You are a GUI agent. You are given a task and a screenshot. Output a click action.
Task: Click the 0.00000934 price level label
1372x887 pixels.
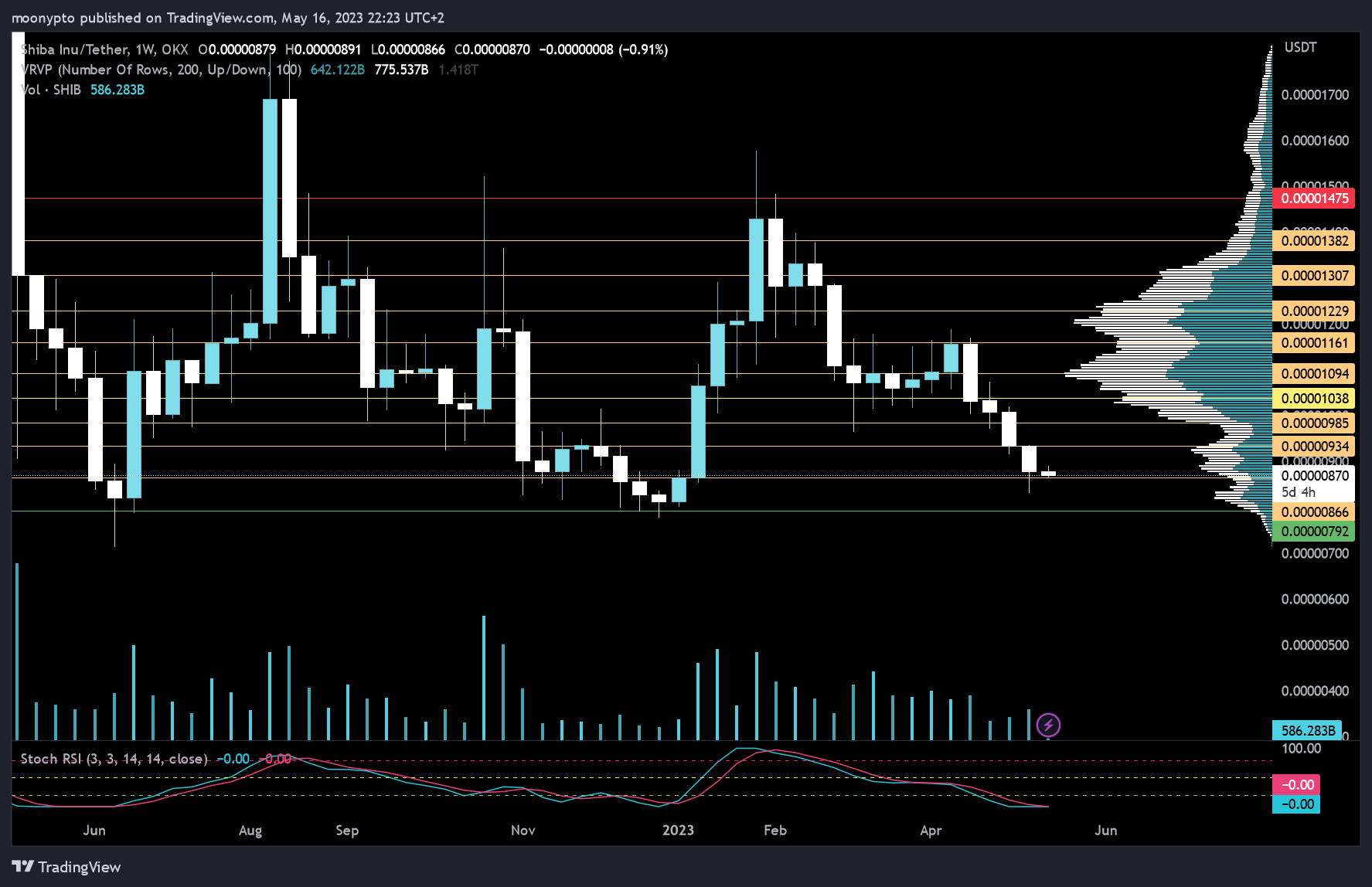[1313, 447]
